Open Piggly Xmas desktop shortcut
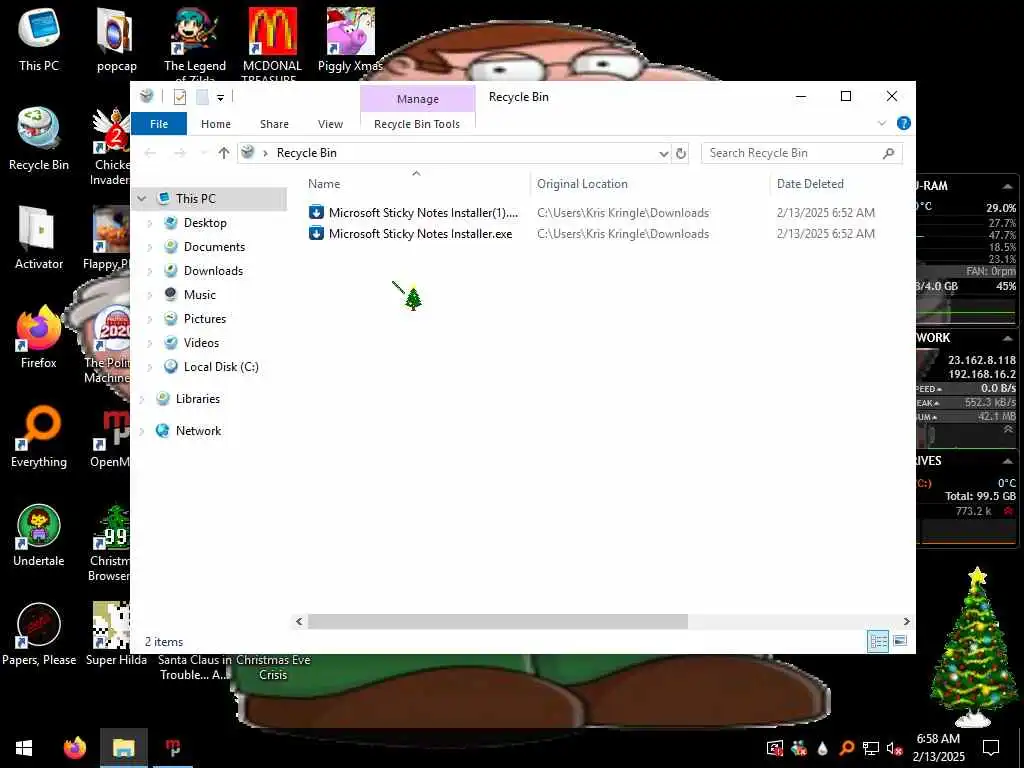1024x768 pixels. tap(350, 40)
